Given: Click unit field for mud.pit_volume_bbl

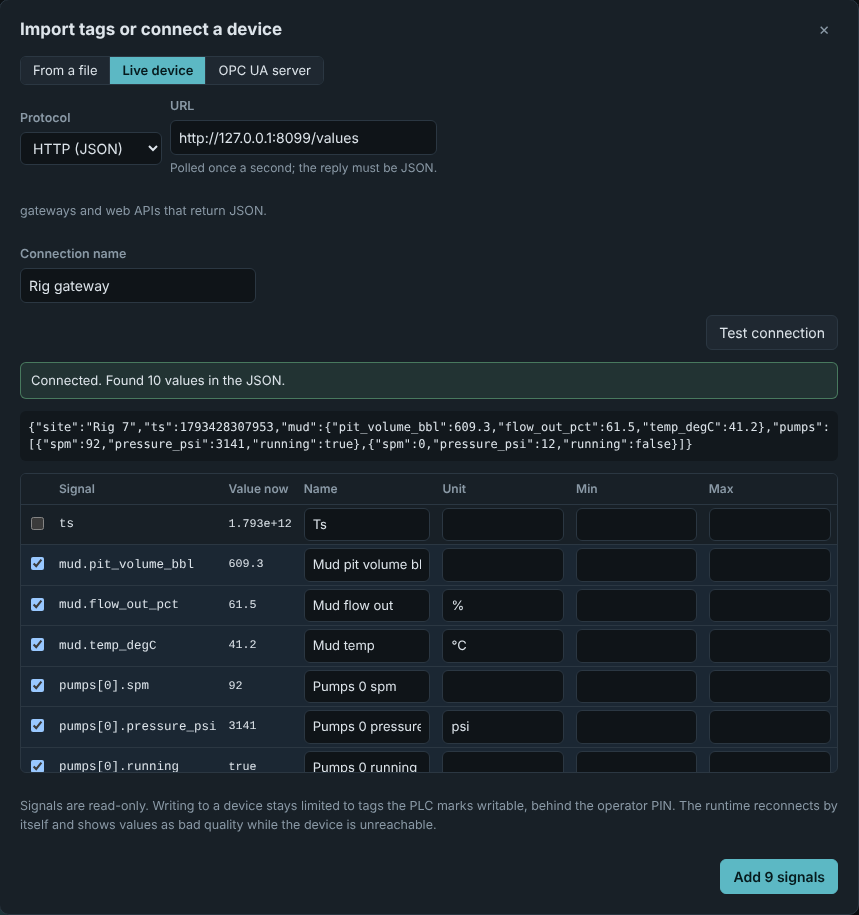Looking at the screenshot, I should [x=502, y=564].
